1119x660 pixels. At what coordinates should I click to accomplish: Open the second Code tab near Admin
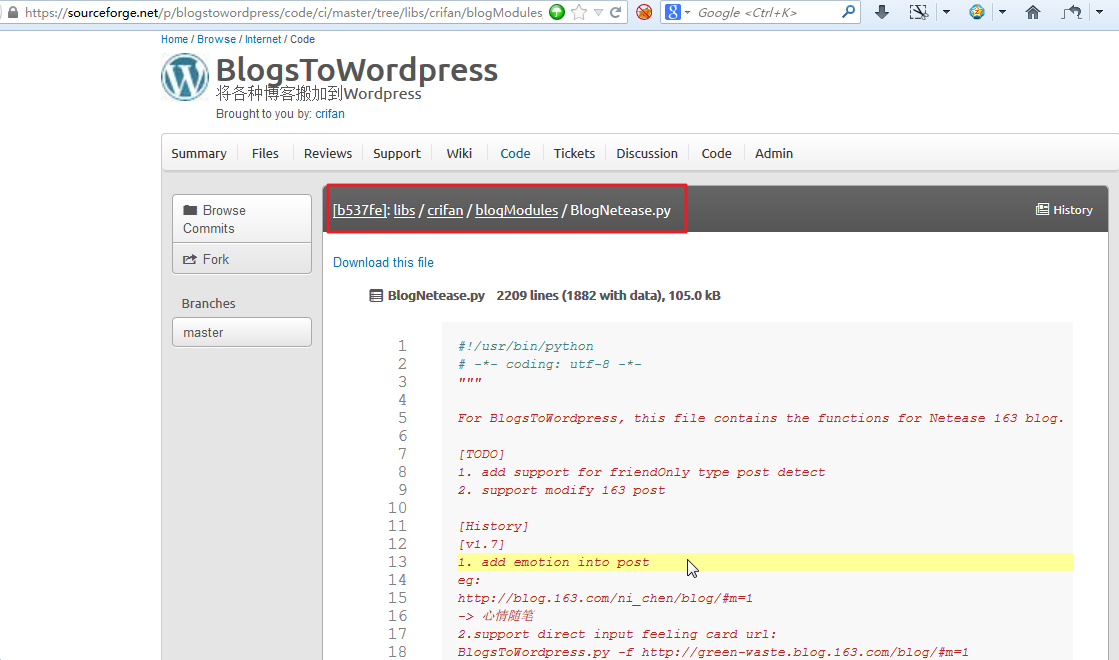[717, 153]
